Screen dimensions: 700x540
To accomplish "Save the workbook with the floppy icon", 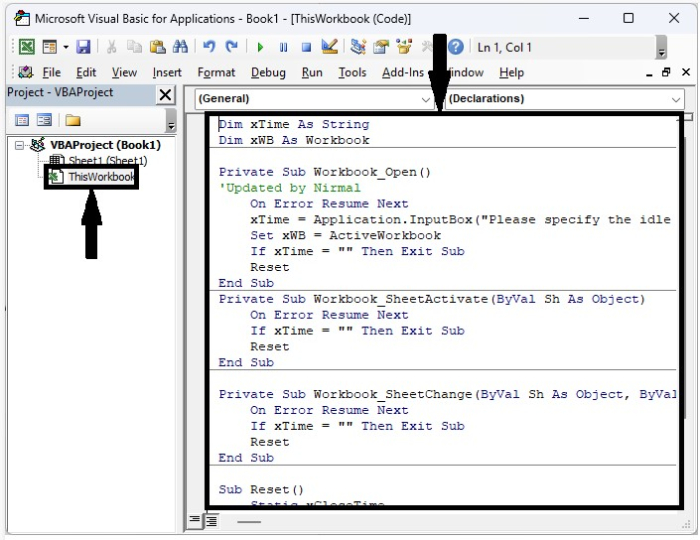I will [x=83, y=47].
